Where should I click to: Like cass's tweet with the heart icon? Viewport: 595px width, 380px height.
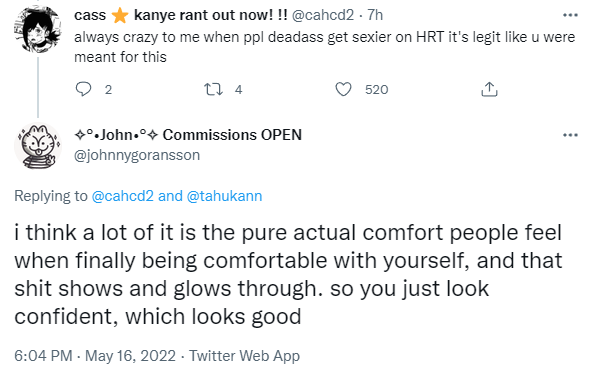(x=343, y=90)
